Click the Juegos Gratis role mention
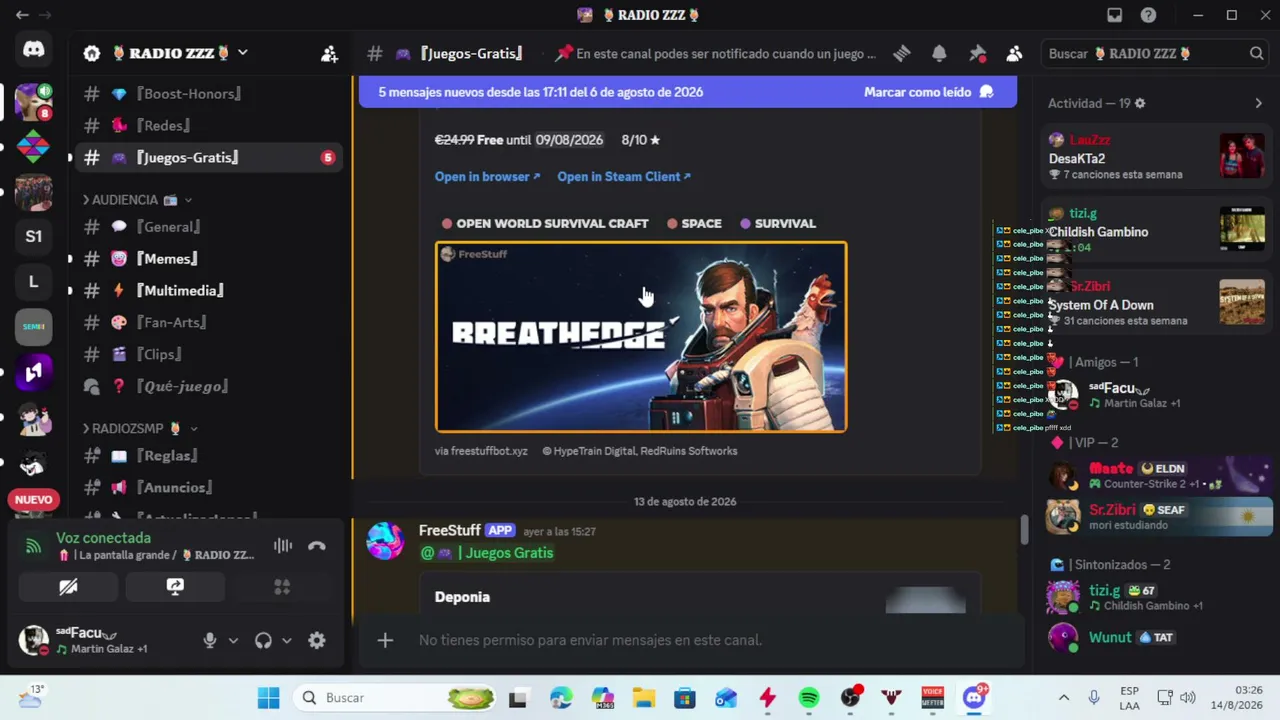 487,553
